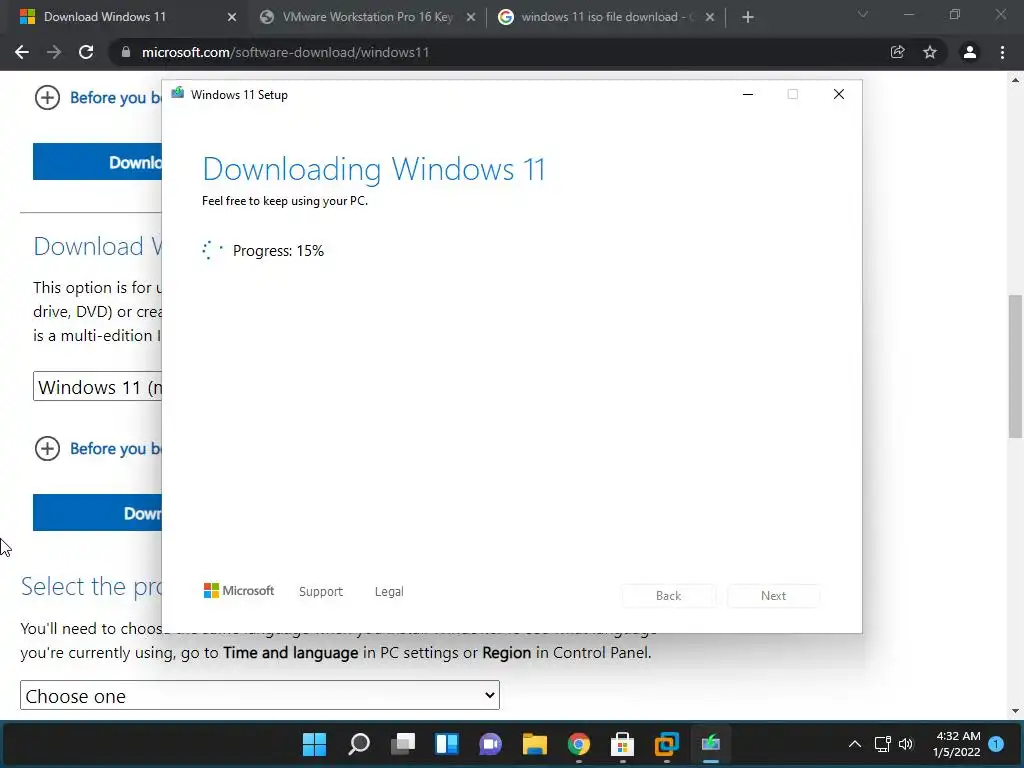Screen dimensions: 1024x768
Task: Click the Progress: 15% text
Action: click(x=278, y=251)
